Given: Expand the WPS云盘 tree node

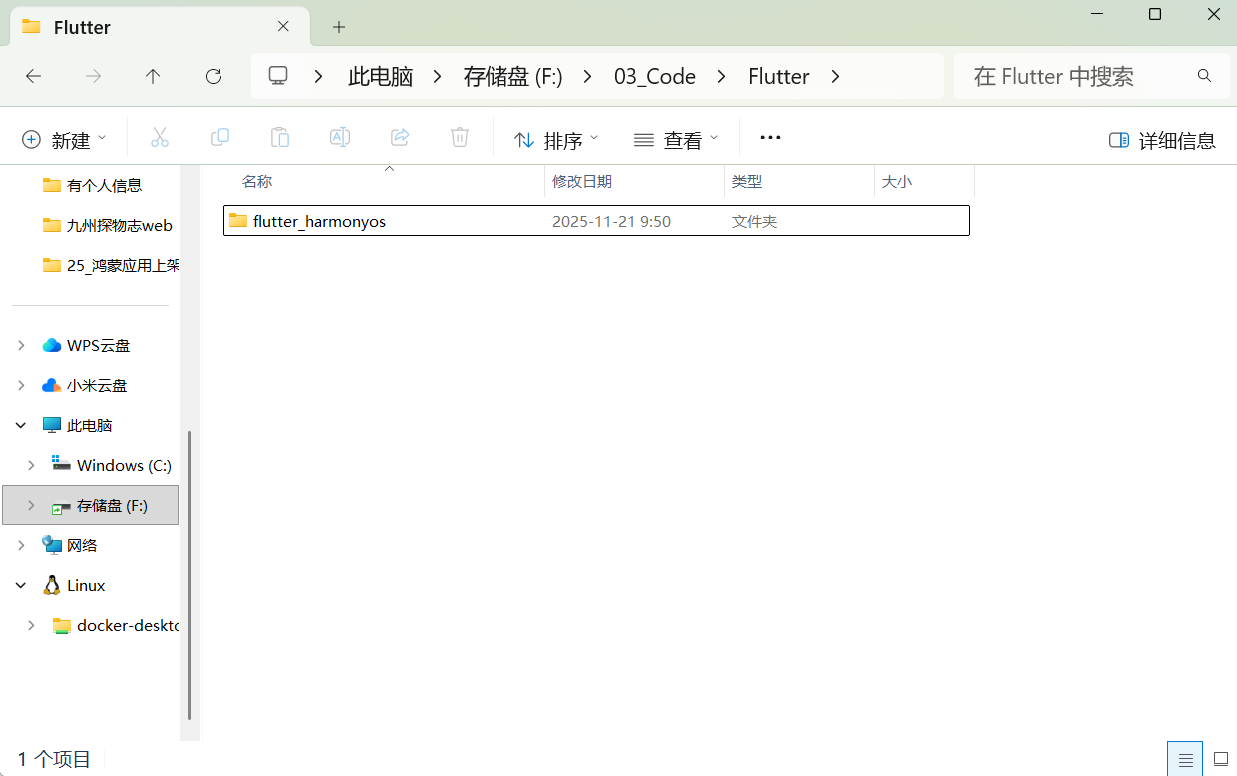Looking at the screenshot, I should (22, 345).
